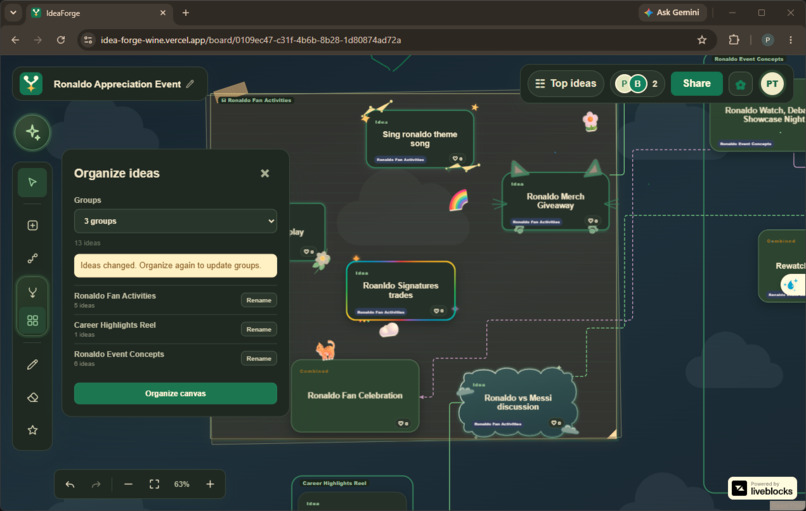This screenshot has height=511, width=806.
Task: Zoom in with the plus button
Action: click(x=210, y=484)
